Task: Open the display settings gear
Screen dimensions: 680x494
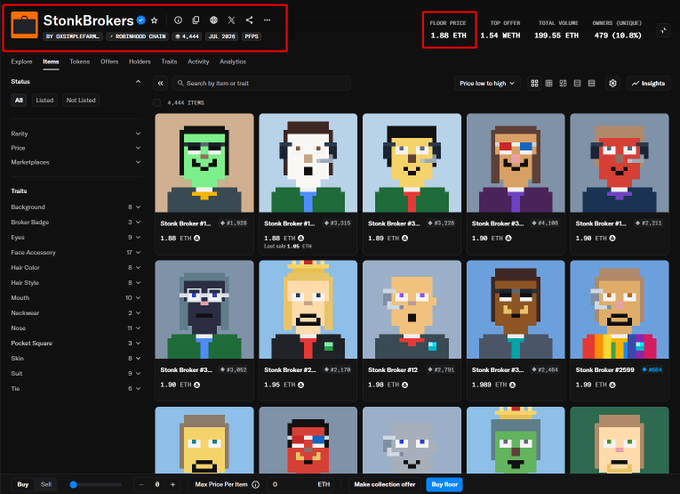Action: click(612, 83)
